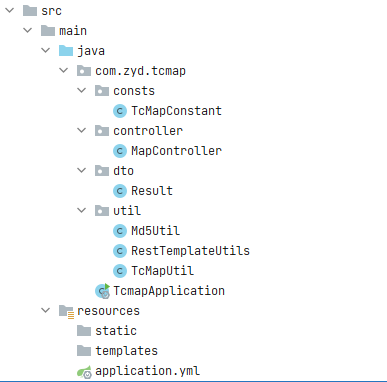
Task: Click the Result class icon
Action: click(120, 191)
